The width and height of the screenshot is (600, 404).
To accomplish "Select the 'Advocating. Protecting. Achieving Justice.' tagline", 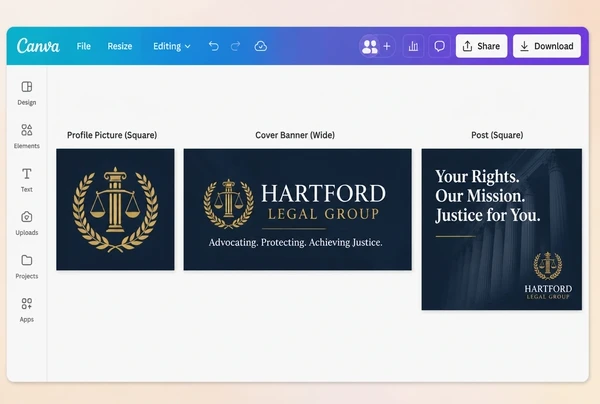I will (295, 242).
